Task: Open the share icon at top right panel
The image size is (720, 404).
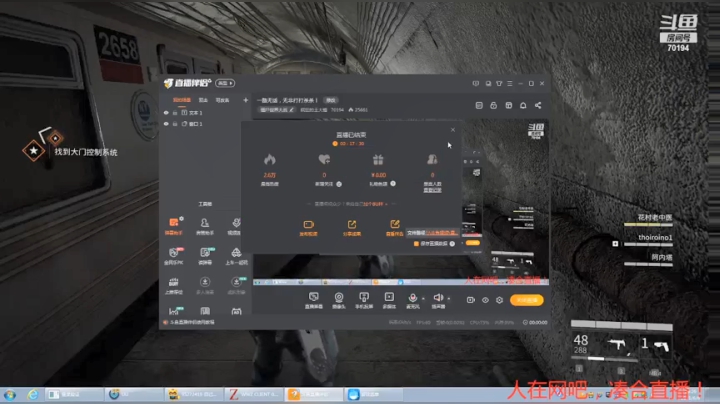Action: point(538,105)
